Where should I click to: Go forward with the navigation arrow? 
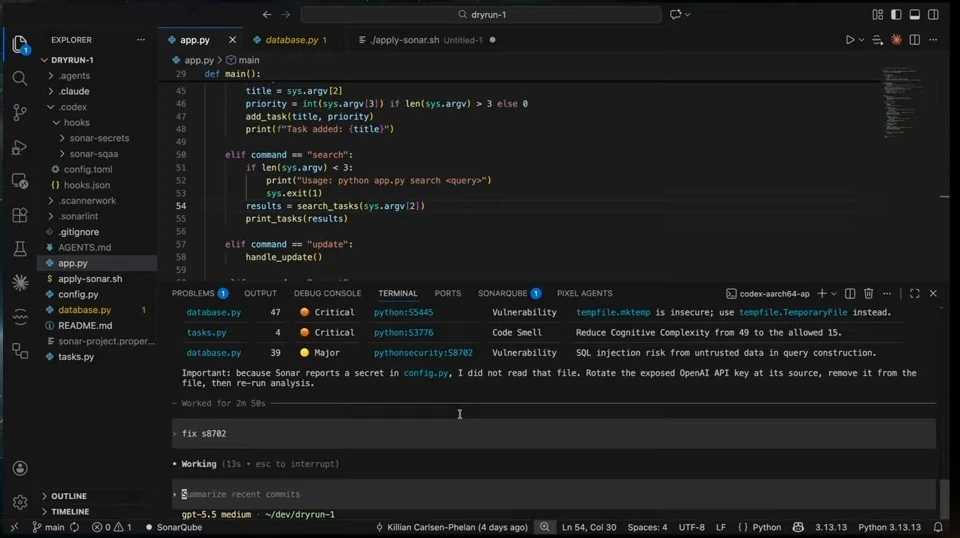click(x=286, y=14)
